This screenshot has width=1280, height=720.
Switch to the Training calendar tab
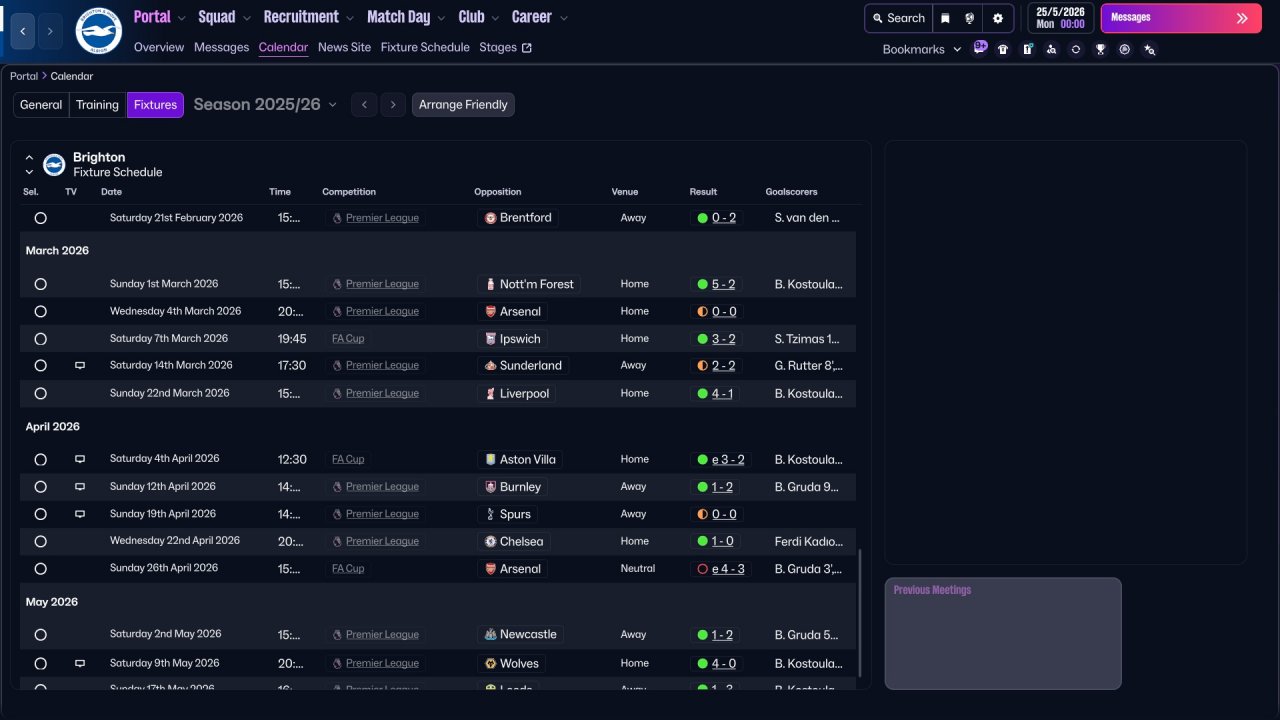[x=97, y=105]
